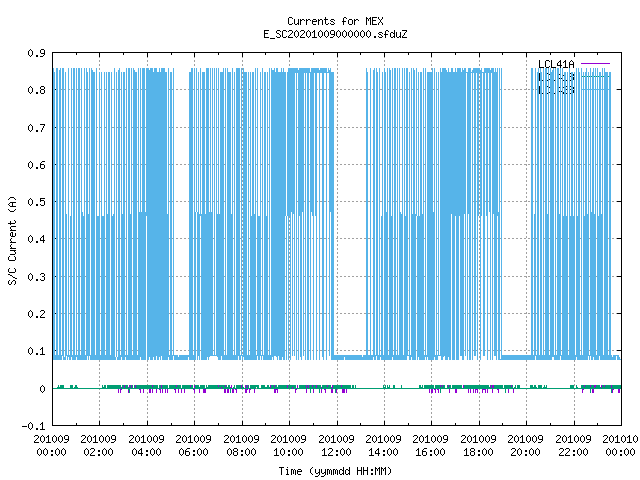This screenshot has height=480, width=640.
Task: Click the chart title 'Currents for MEX'
Action: click(x=335, y=21)
